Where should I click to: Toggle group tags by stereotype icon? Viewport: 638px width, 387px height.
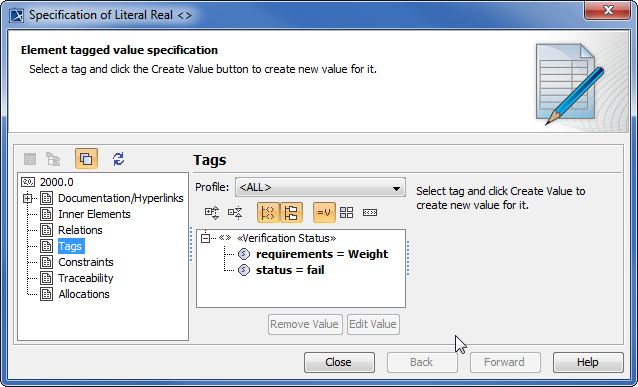[268, 212]
